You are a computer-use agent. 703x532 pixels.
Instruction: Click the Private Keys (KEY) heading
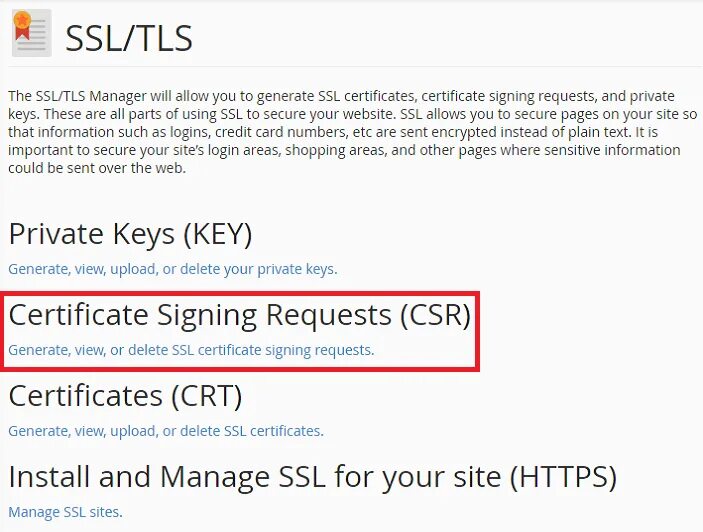pos(130,234)
